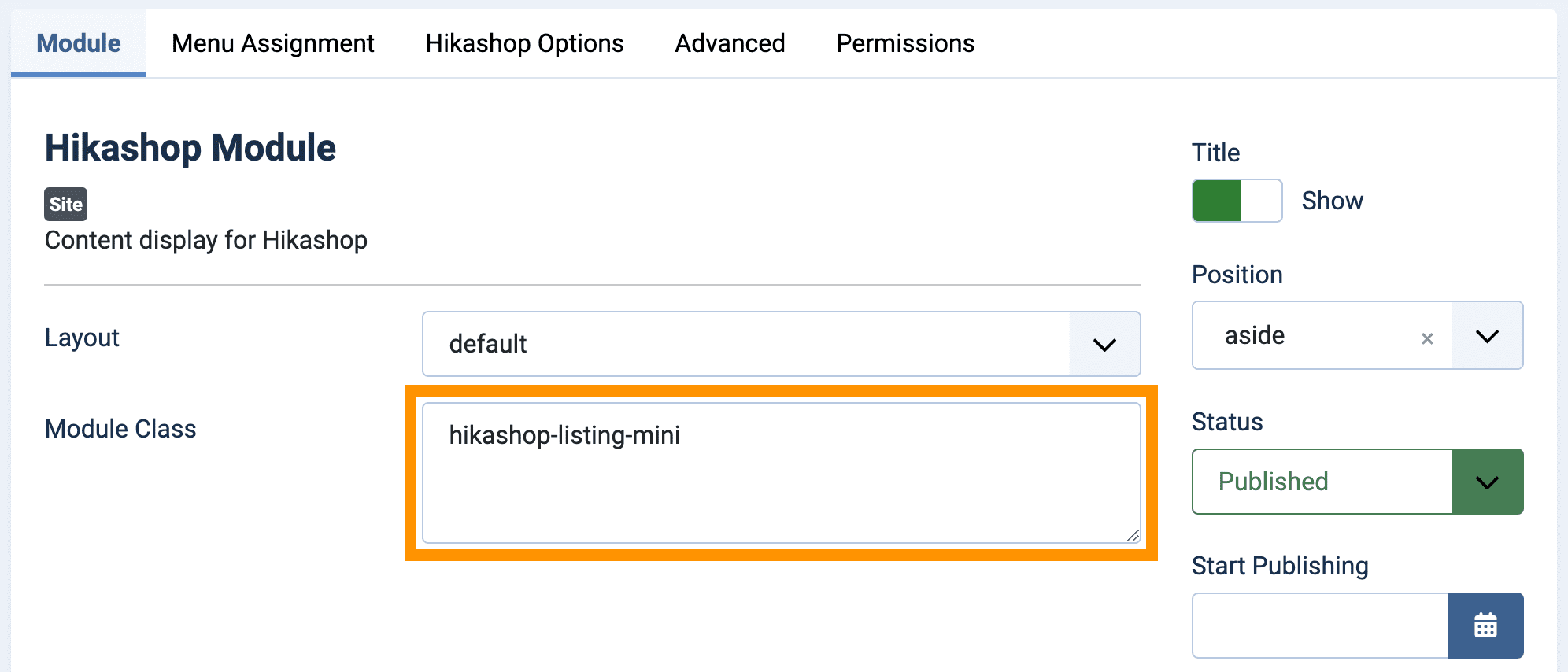This screenshot has width=1568, height=672.
Task: Click the Site badge label
Action: pos(65,205)
